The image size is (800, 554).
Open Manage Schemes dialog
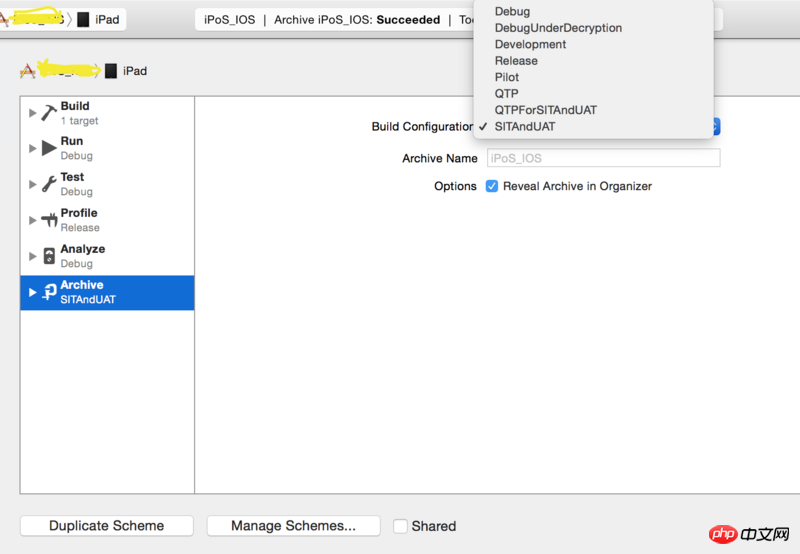click(293, 525)
